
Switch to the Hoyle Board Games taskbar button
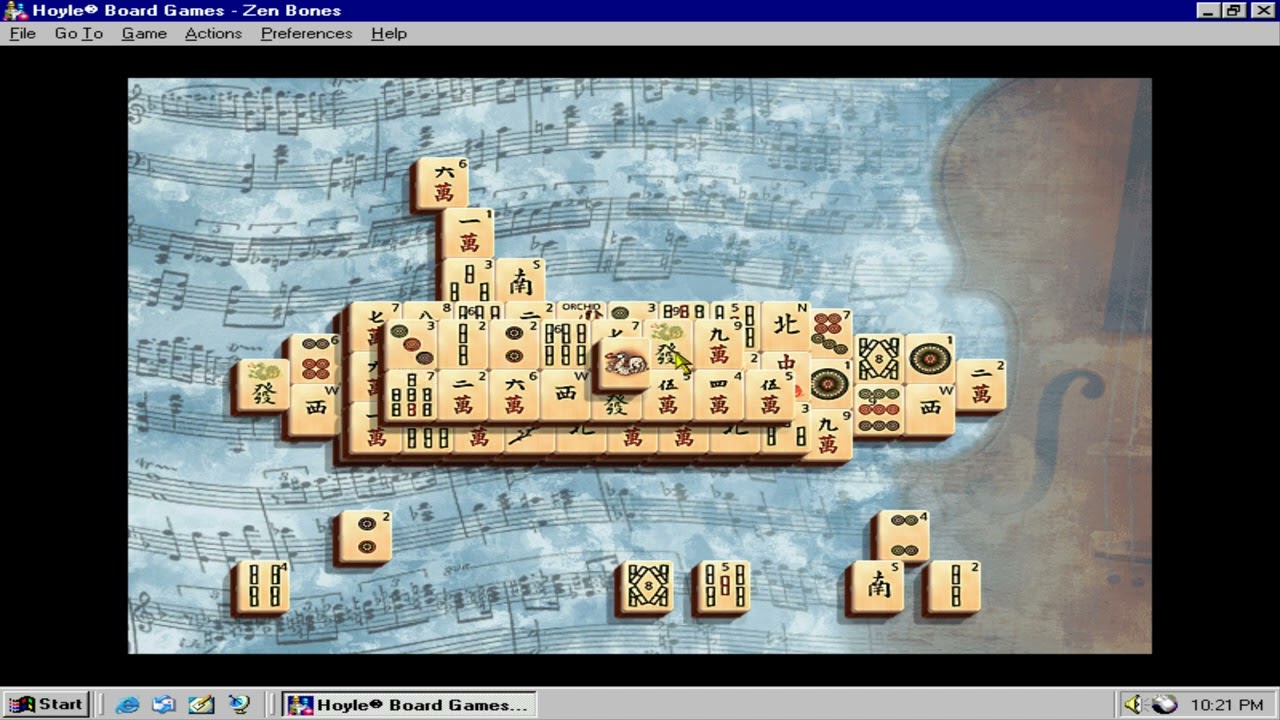[x=409, y=704]
